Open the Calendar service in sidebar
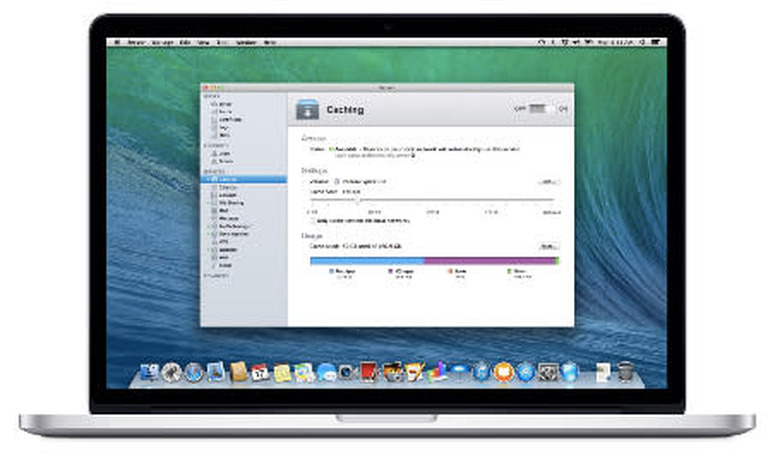 [227, 187]
